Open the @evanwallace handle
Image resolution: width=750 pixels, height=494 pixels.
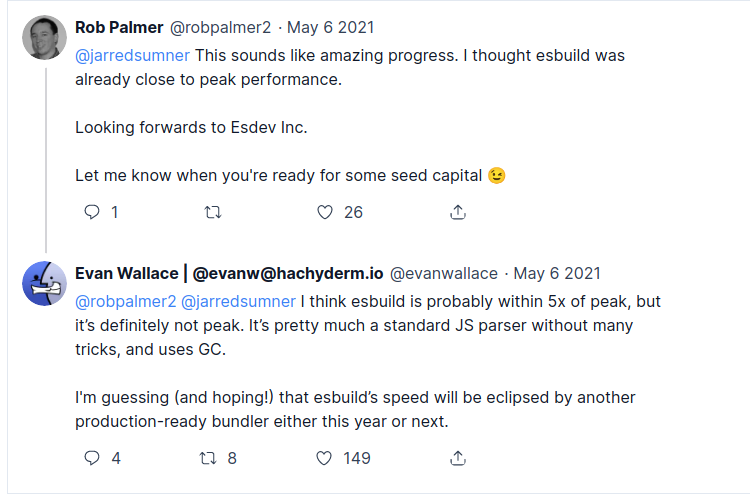tap(443, 273)
